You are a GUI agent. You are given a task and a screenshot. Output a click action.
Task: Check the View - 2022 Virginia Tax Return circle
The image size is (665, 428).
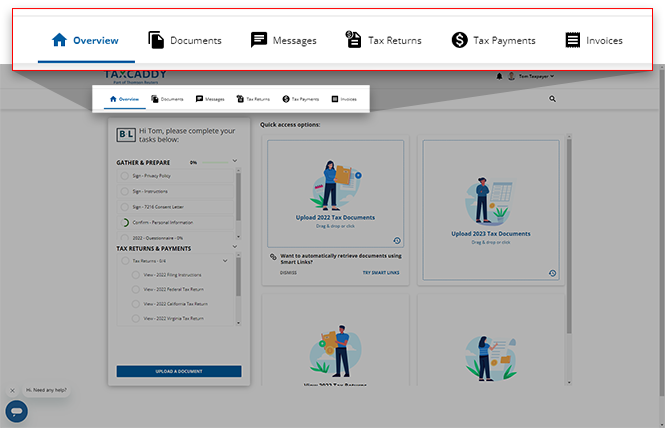coord(136,318)
